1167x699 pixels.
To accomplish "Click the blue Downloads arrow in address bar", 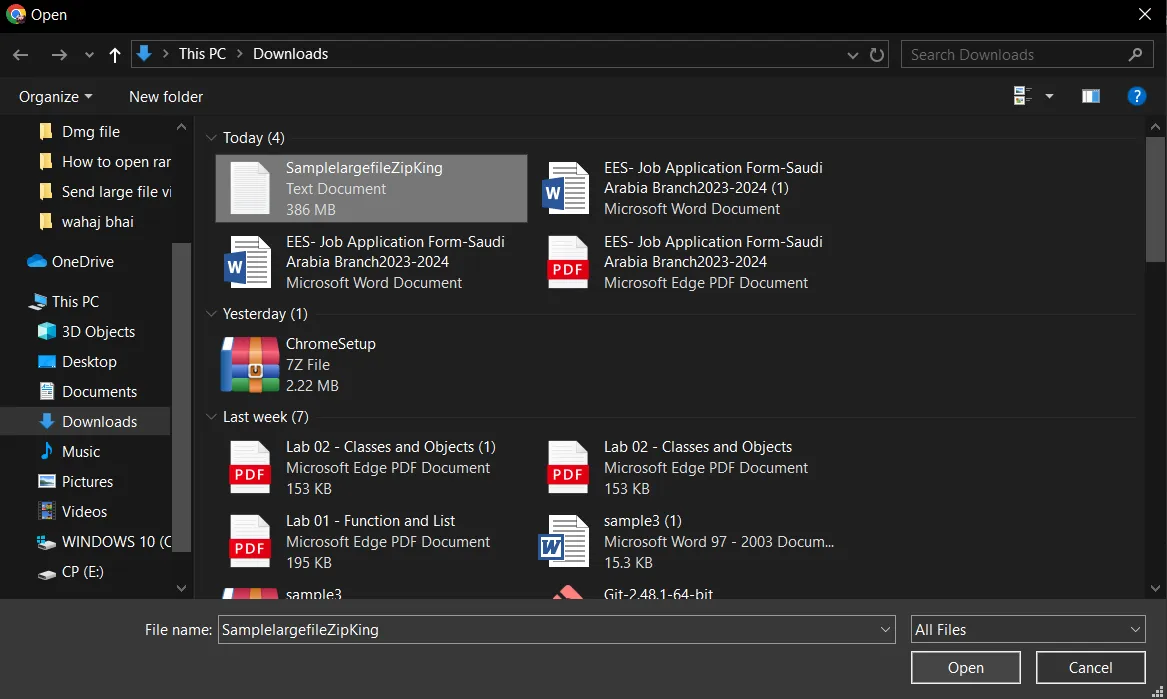I will pyautogui.click(x=144, y=54).
